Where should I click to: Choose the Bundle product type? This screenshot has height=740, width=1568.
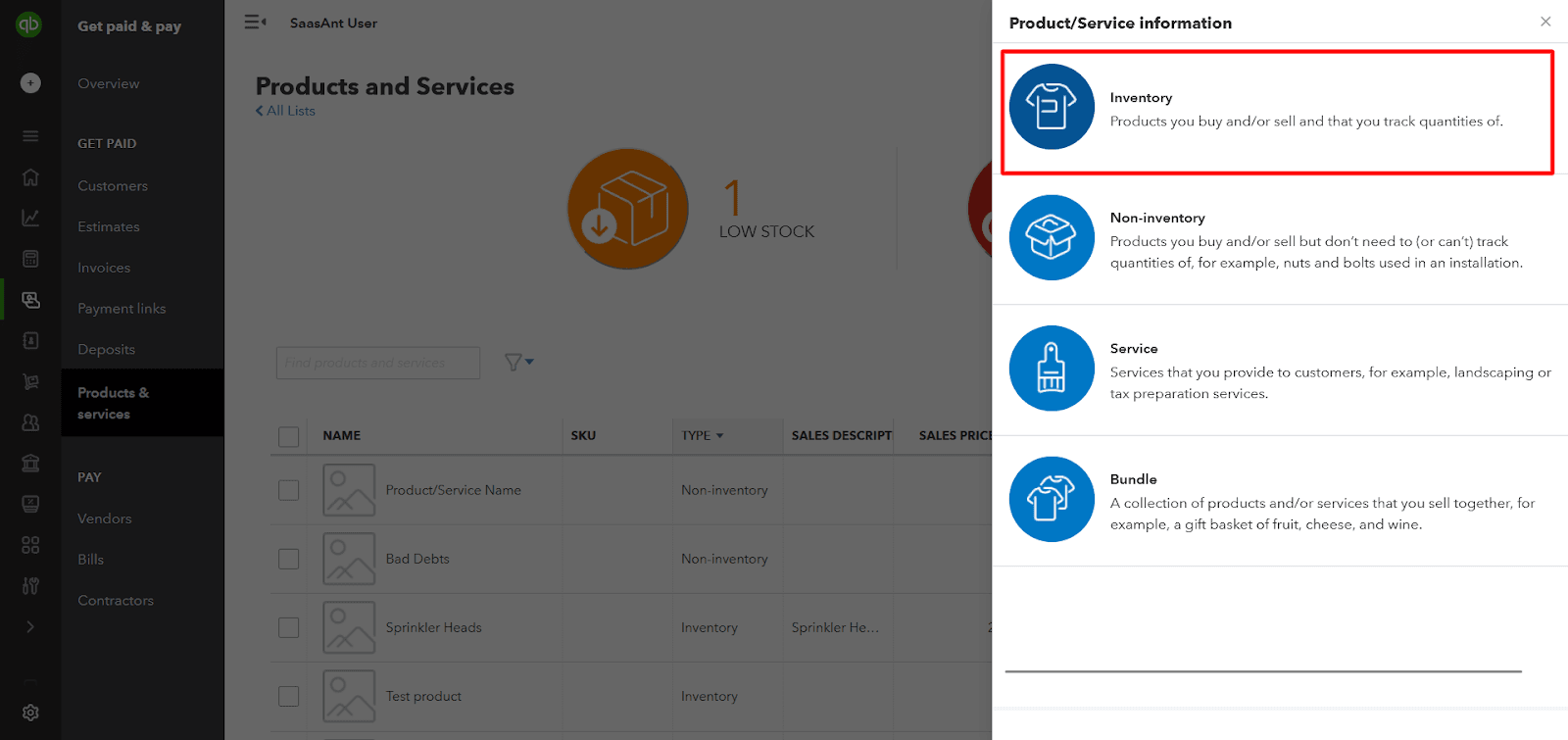tap(1280, 501)
